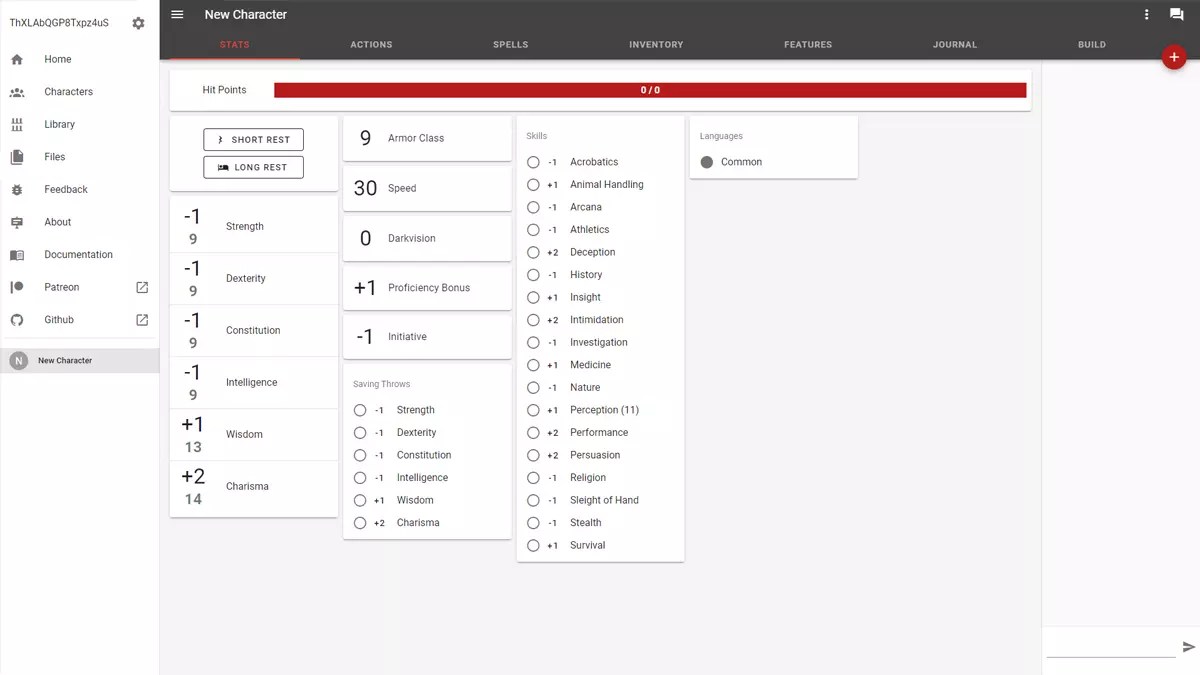Switch to the Spells tab
The width and height of the screenshot is (1200, 675).
pyautogui.click(x=510, y=44)
